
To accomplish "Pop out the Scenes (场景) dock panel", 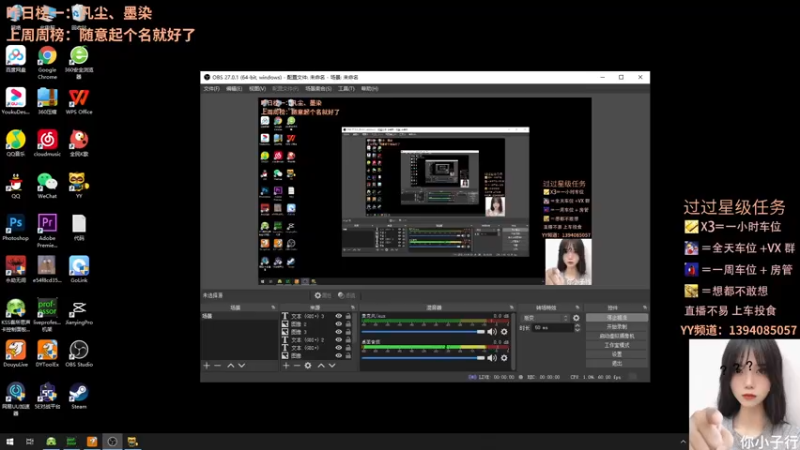I will (273, 308).
